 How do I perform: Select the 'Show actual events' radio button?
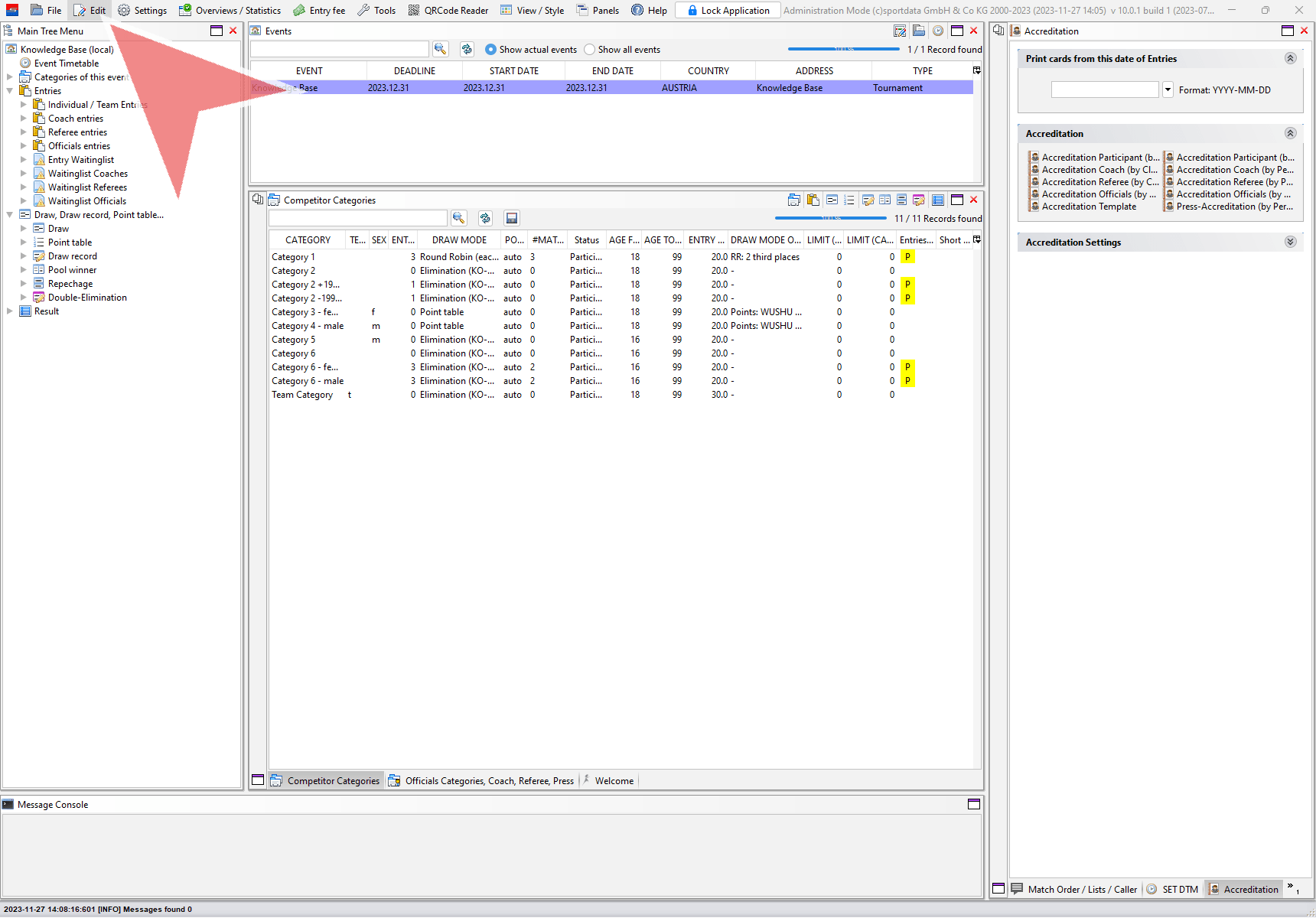pos(491,50)
